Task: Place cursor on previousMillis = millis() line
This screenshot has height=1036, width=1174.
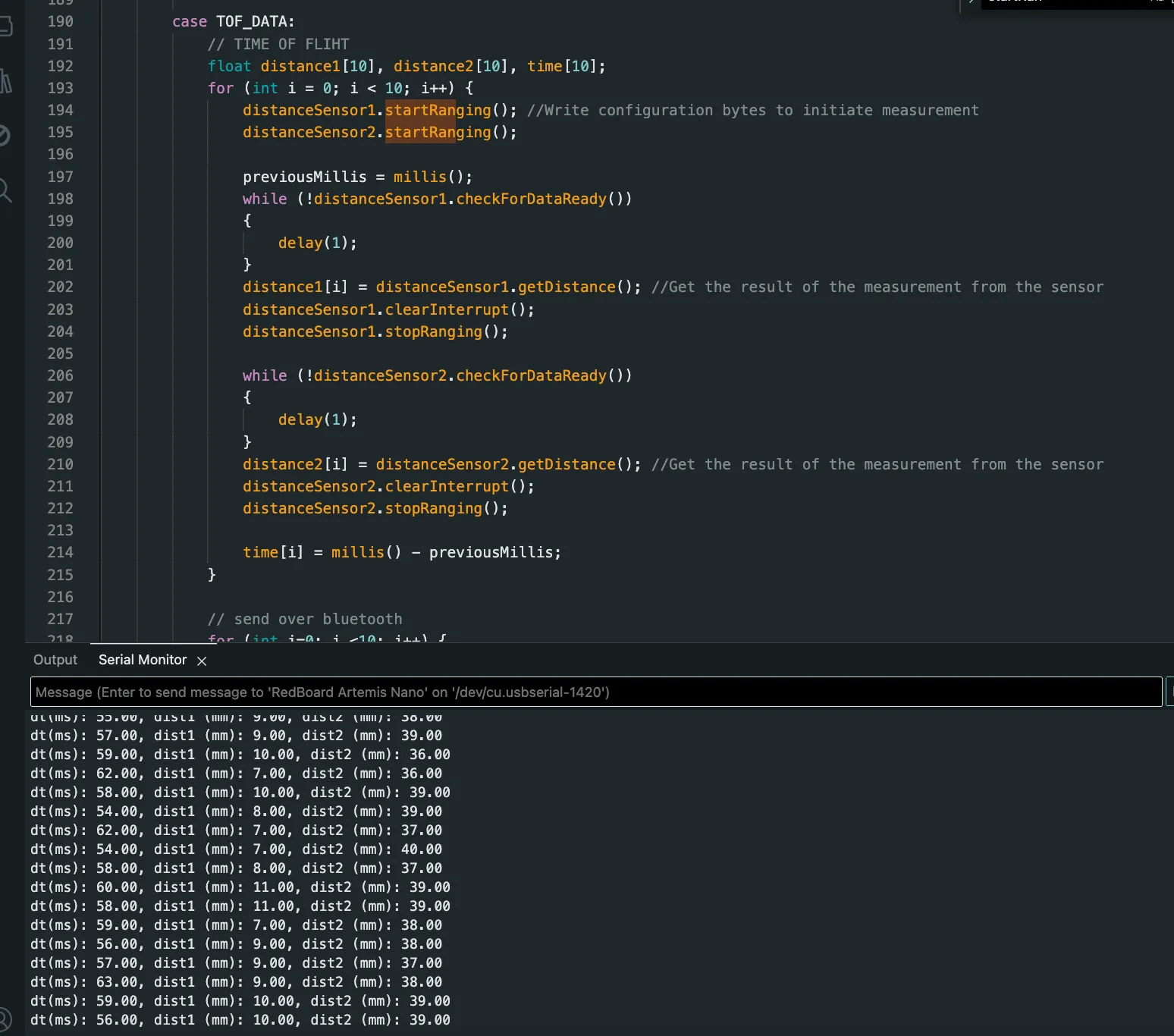Action: pyautogui.click(x=357, y=177)
